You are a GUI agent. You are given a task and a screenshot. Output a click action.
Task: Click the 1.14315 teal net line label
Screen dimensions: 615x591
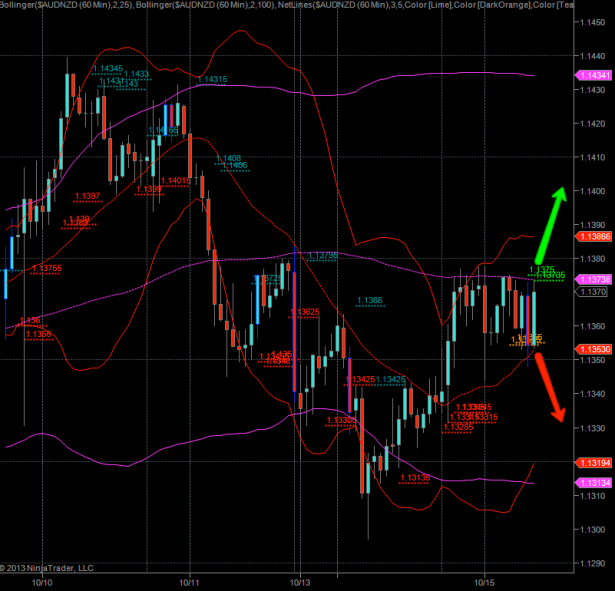[x=212, y=79]
